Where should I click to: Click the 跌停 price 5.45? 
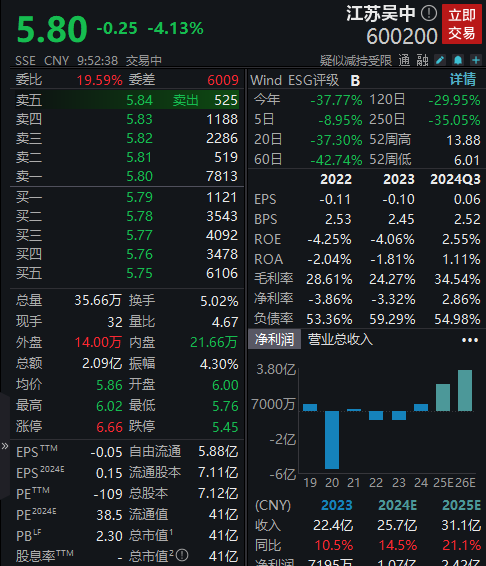click(x=225, y=427)
